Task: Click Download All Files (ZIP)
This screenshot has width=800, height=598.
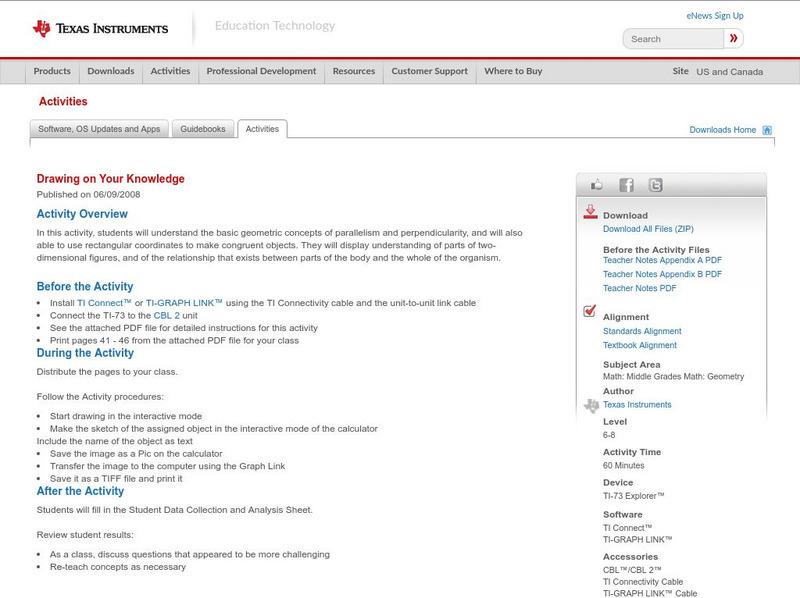Action: (x=648, y=229)
